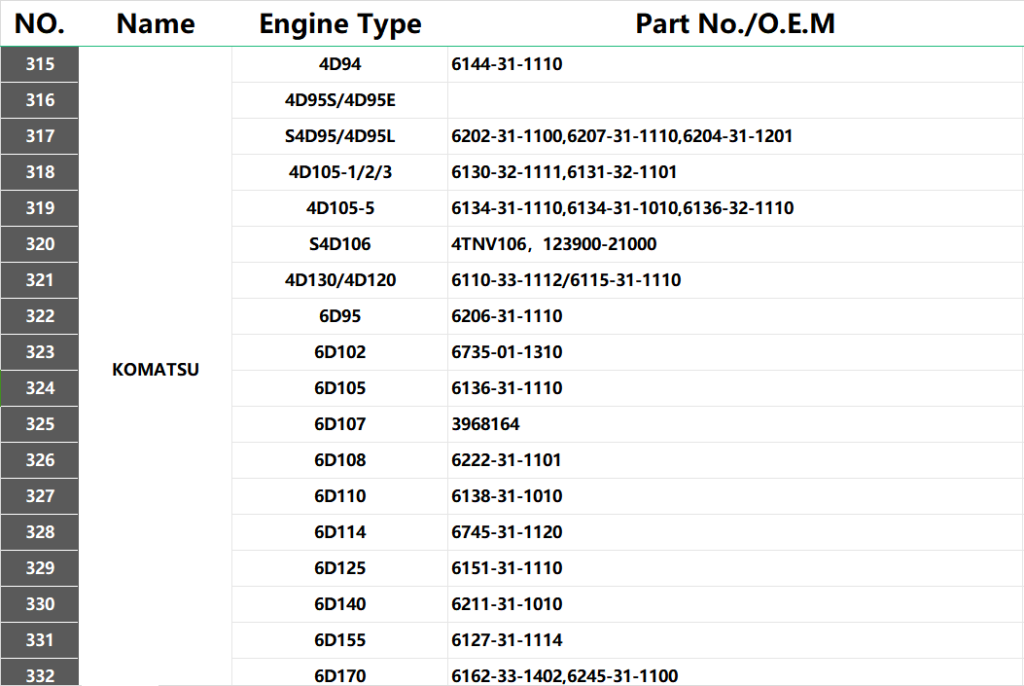Viewport: 1024px width, 686px height.
Task: Select row number 328
Action: tap(40, 532)
